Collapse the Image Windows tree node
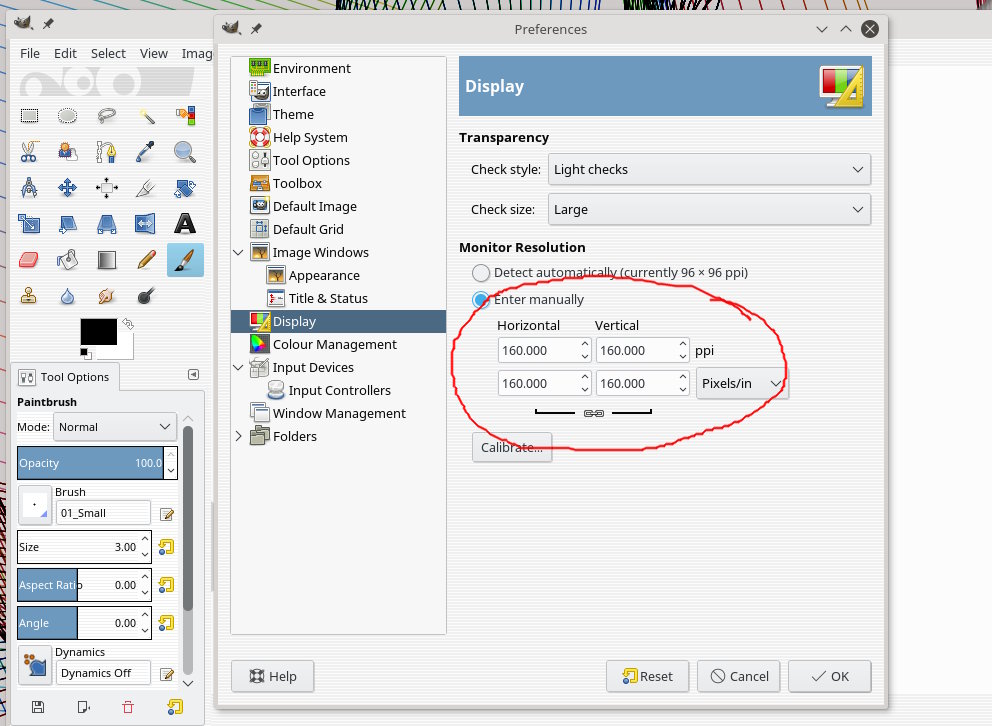This screenshot has height=726, width=992. (x=239, y=252)
